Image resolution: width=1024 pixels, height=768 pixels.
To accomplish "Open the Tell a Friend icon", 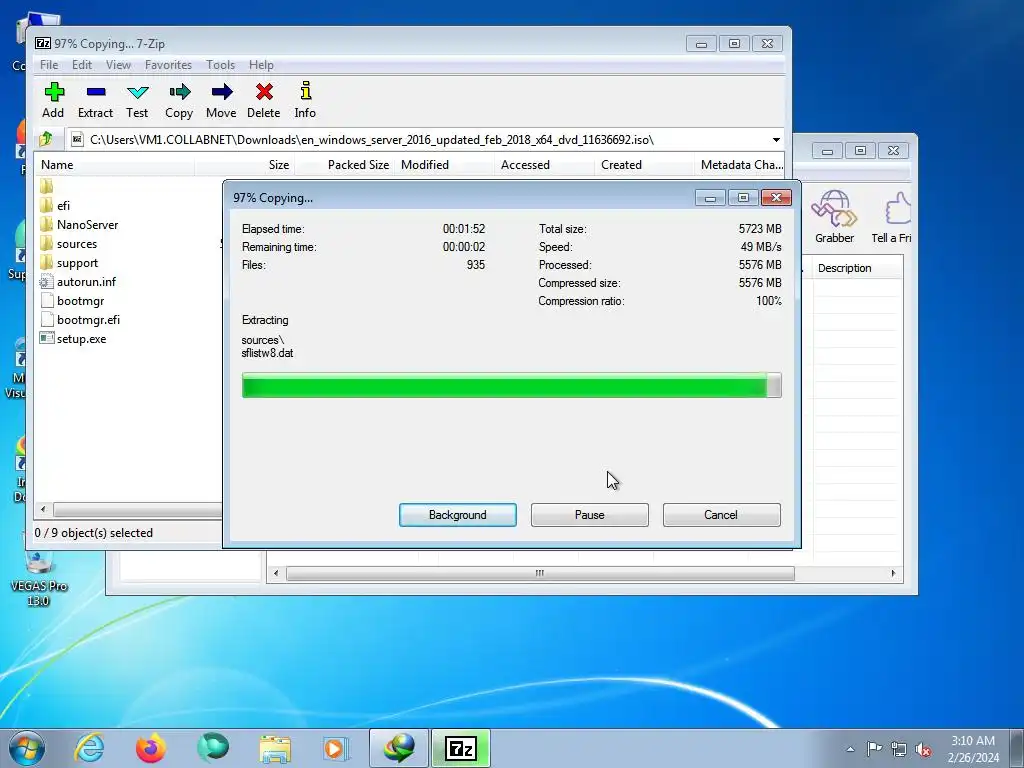I will tap(892, 217).
